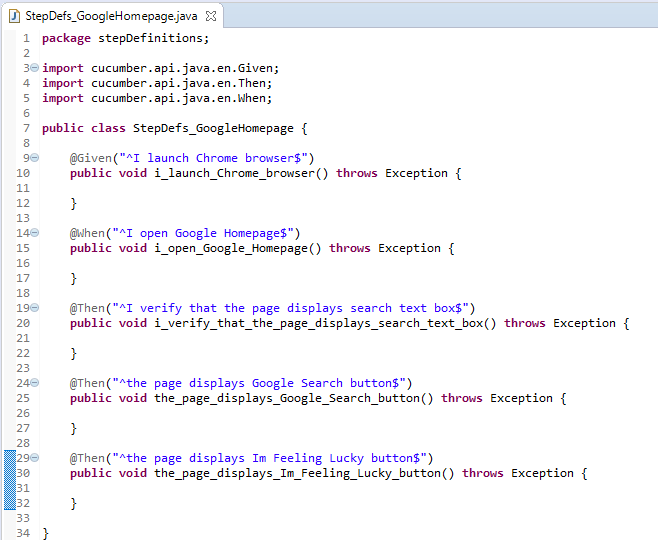Viewport: 658px width, 540px height.
Task: Click 'throws' keyword on line 20
Action: [525, 323]
